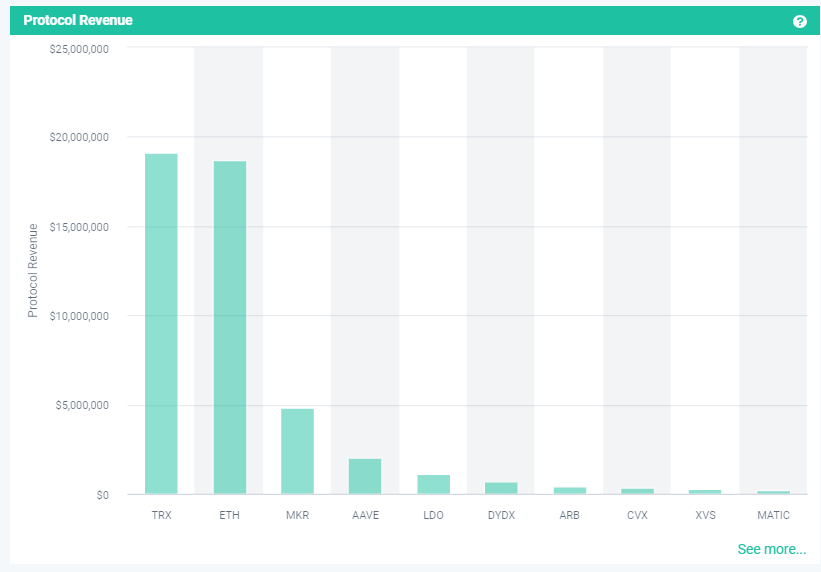821x572 pixels.
Task: Click the AAVE axis label
Action: coord(365,515)
